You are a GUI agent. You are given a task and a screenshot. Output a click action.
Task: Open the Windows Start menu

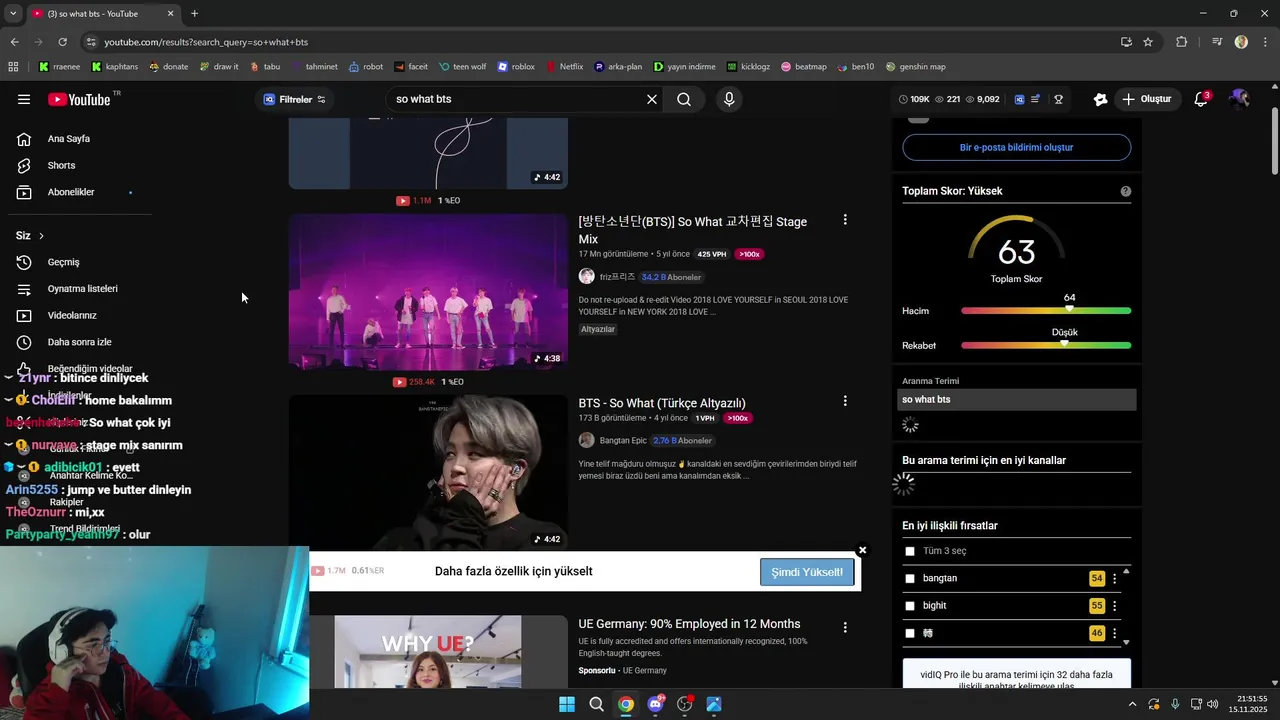click(x=567, y=704)
